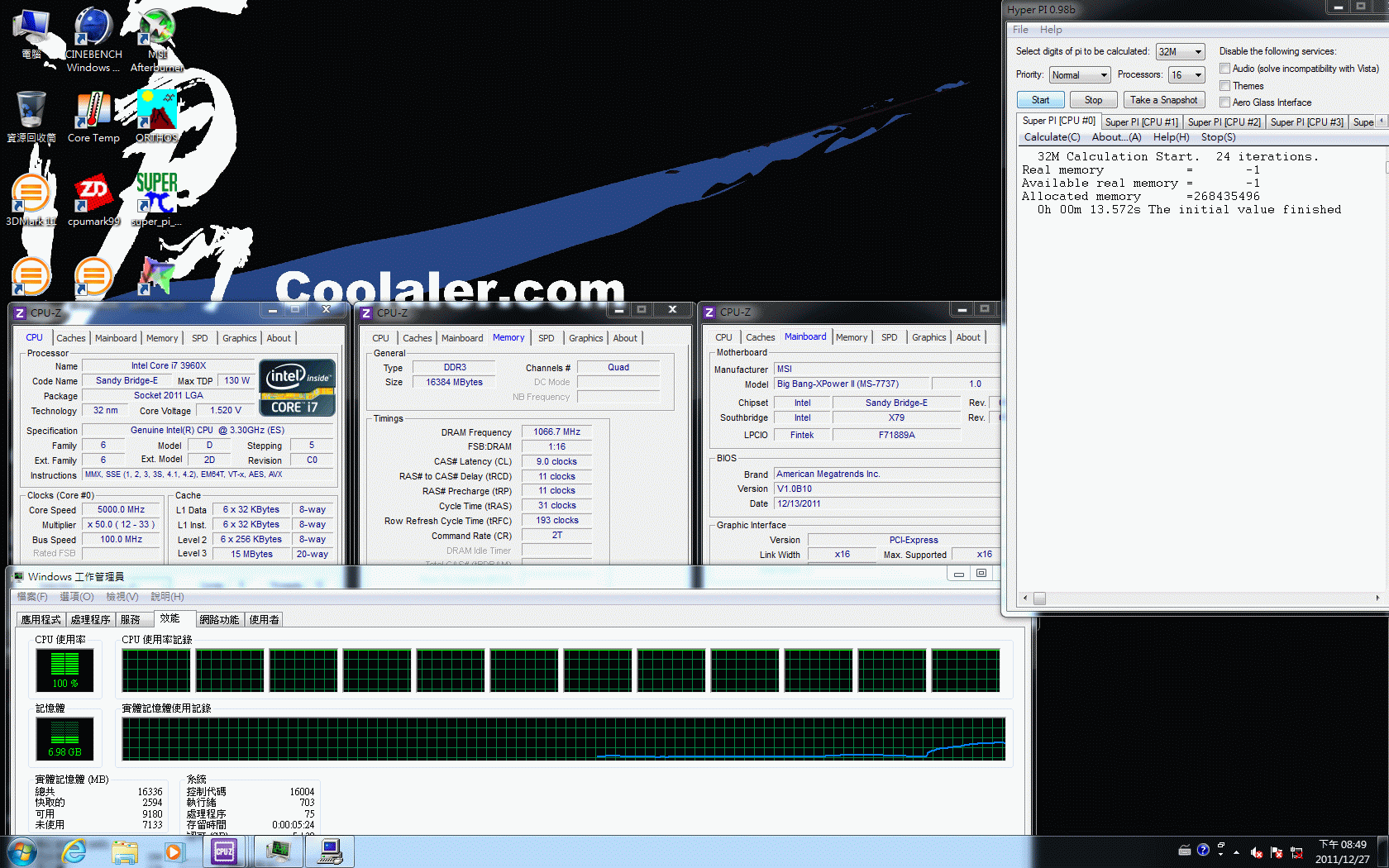The height and width of the screenshot is (868, 1389).
Task: Open the Action Center flag tray icon
Action: tap(1276, 852)
